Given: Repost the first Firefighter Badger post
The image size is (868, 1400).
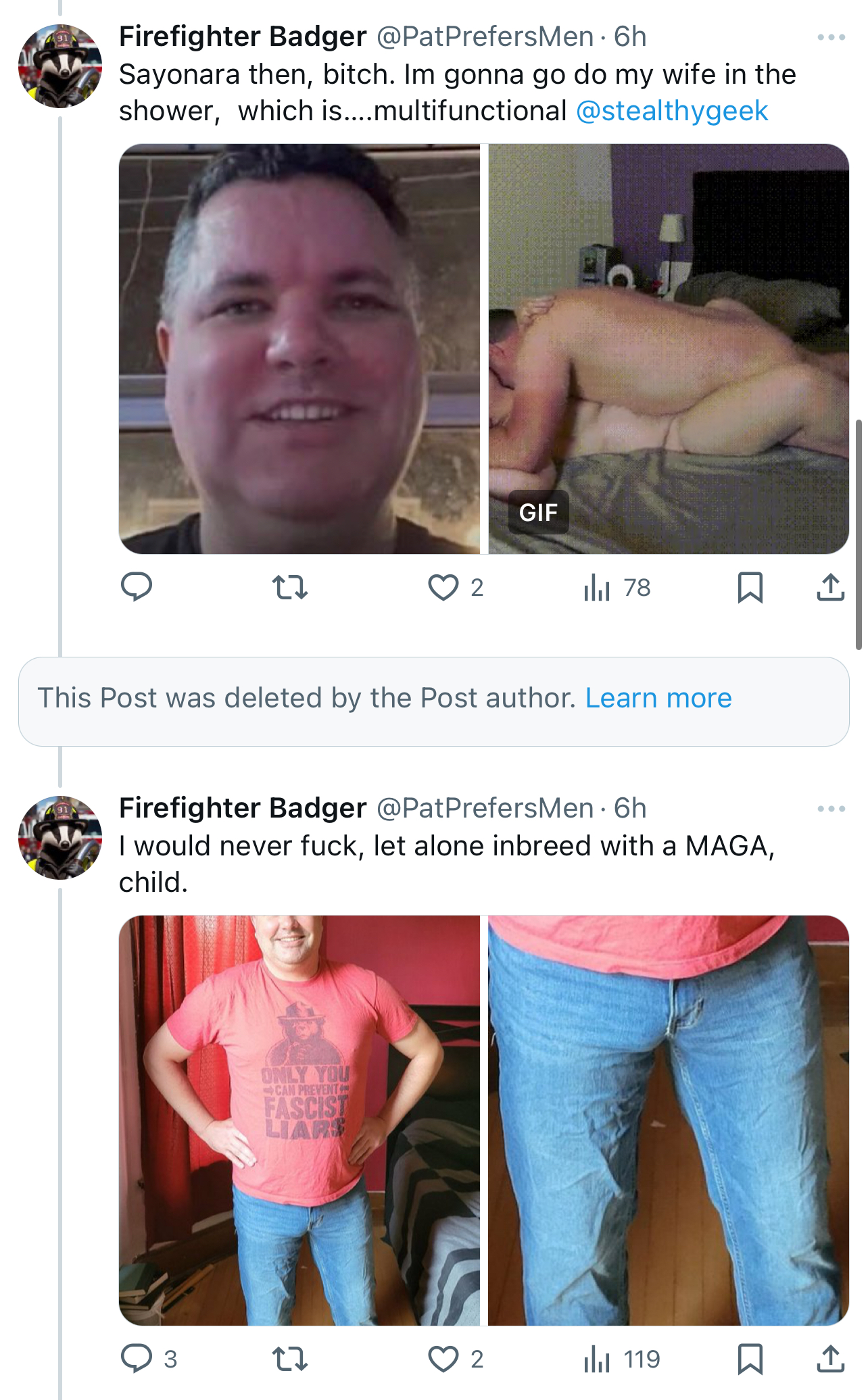Looking at the screenshot, I should (290, 587).
